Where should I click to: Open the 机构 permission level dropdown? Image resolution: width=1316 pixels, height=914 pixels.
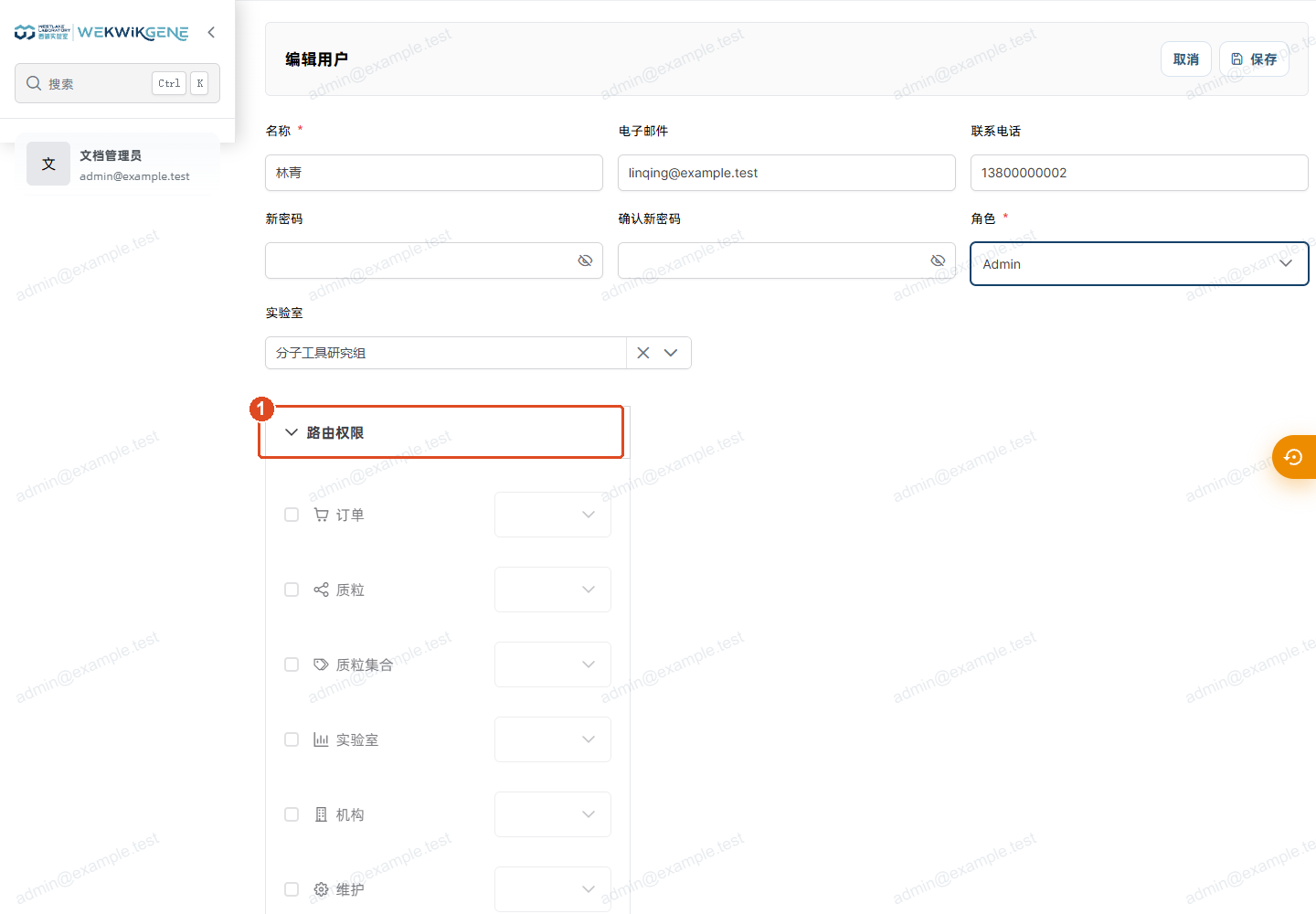click(553, 814)
